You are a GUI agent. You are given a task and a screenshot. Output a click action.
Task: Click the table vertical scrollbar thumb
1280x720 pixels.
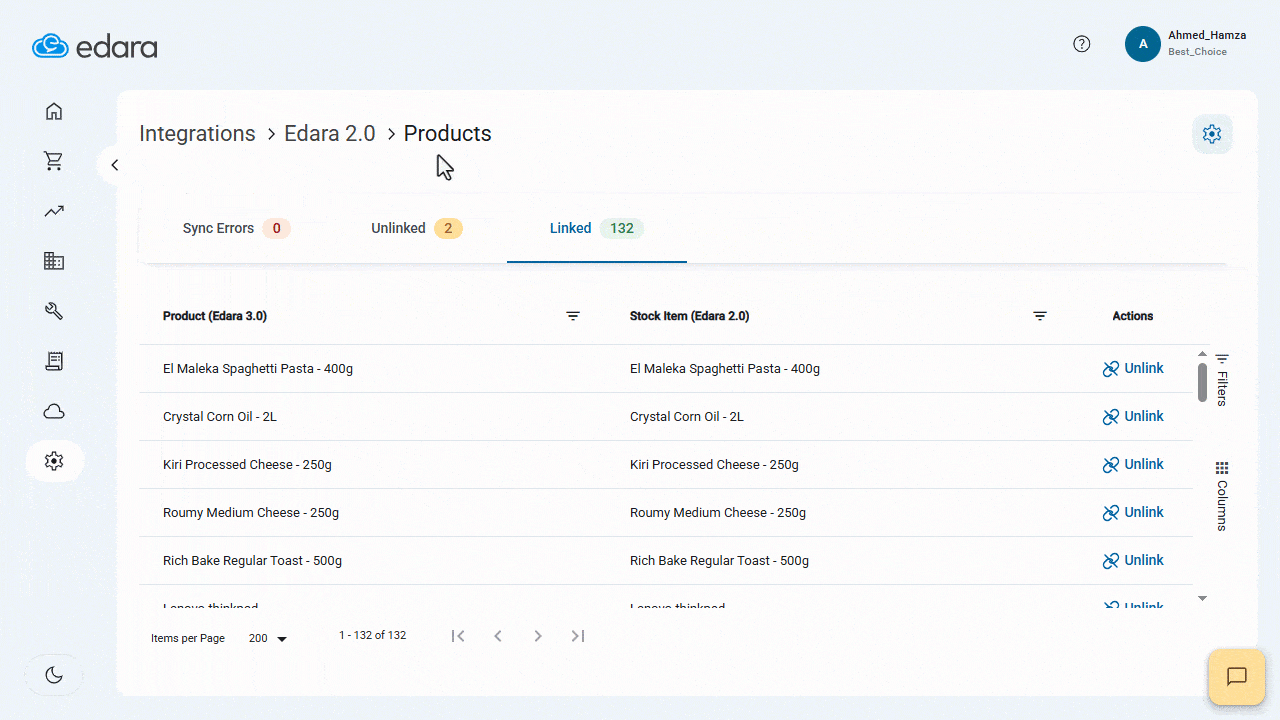click(x=1202, y=382)
